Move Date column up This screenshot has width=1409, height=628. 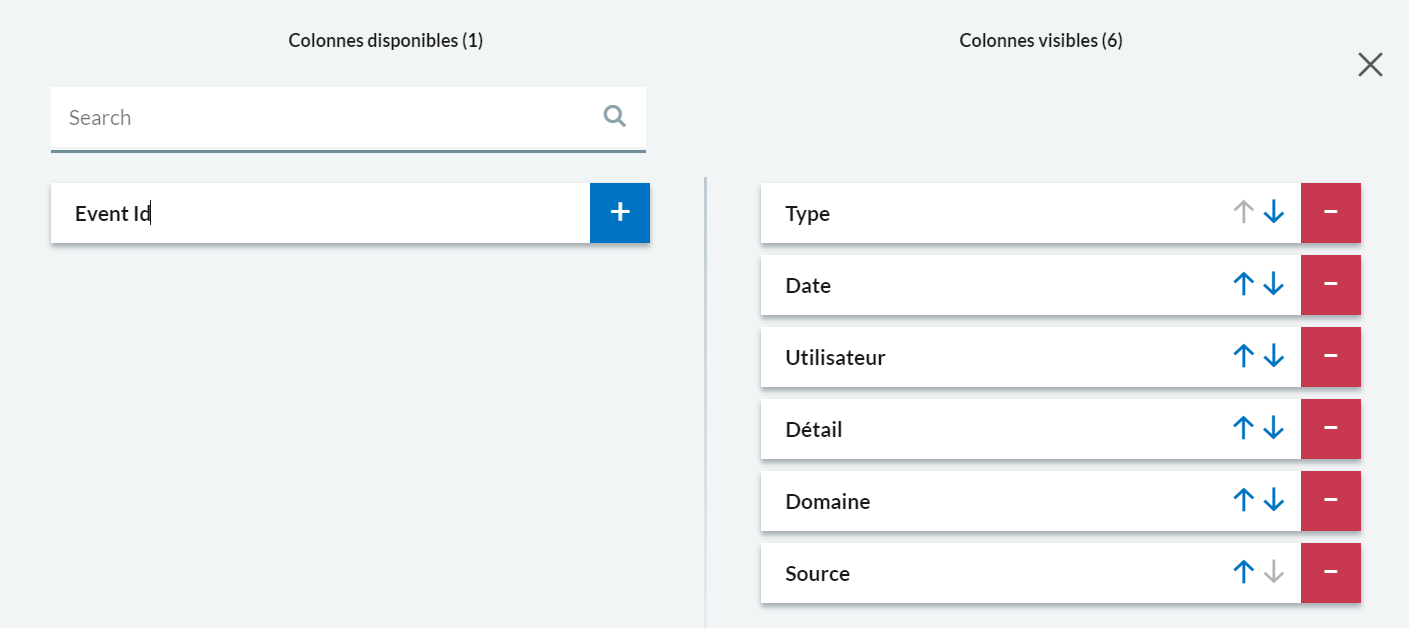click(x=1243, y=285)
